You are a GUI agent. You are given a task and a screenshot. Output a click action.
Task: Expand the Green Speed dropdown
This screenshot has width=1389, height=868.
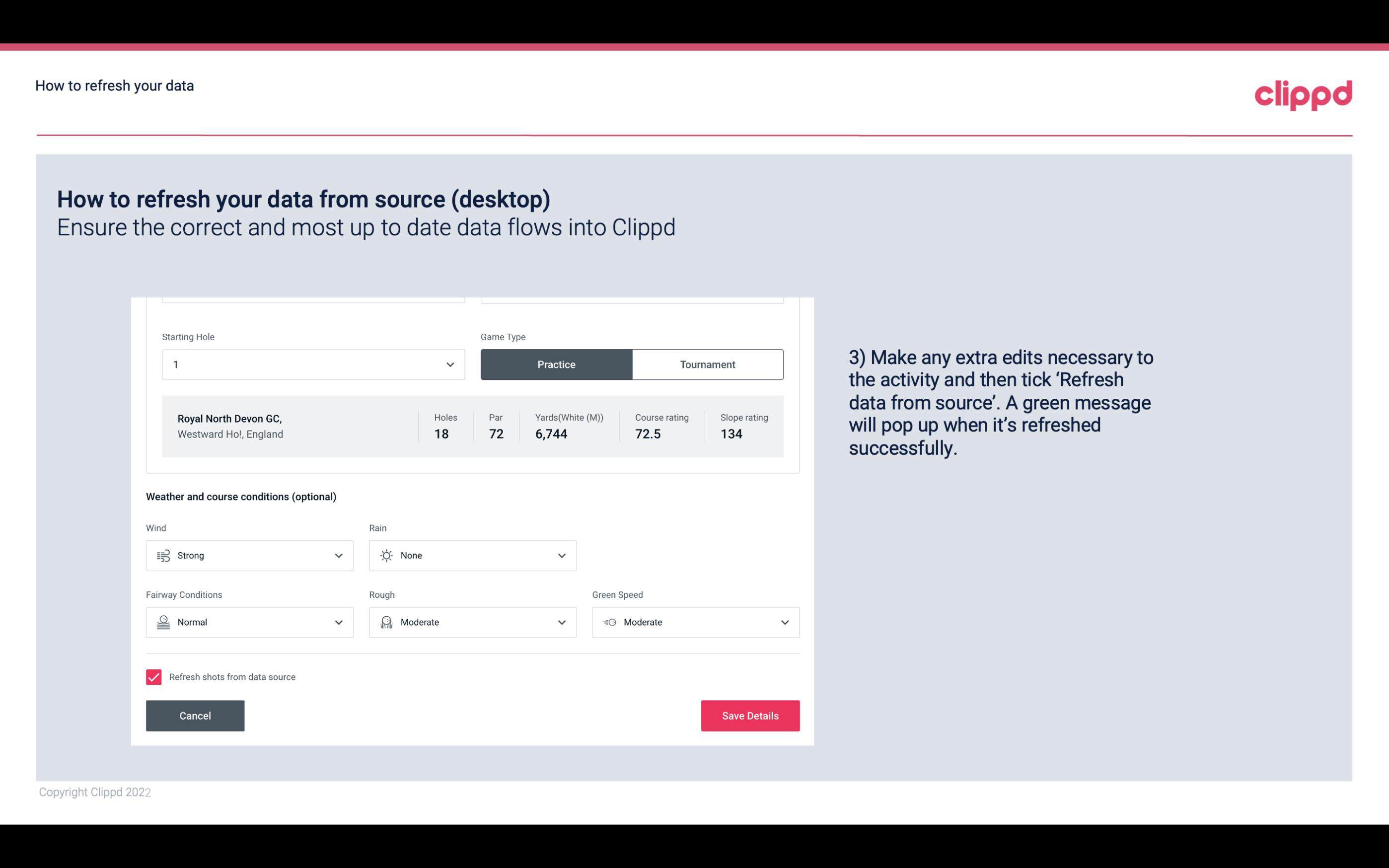[785, 622]
